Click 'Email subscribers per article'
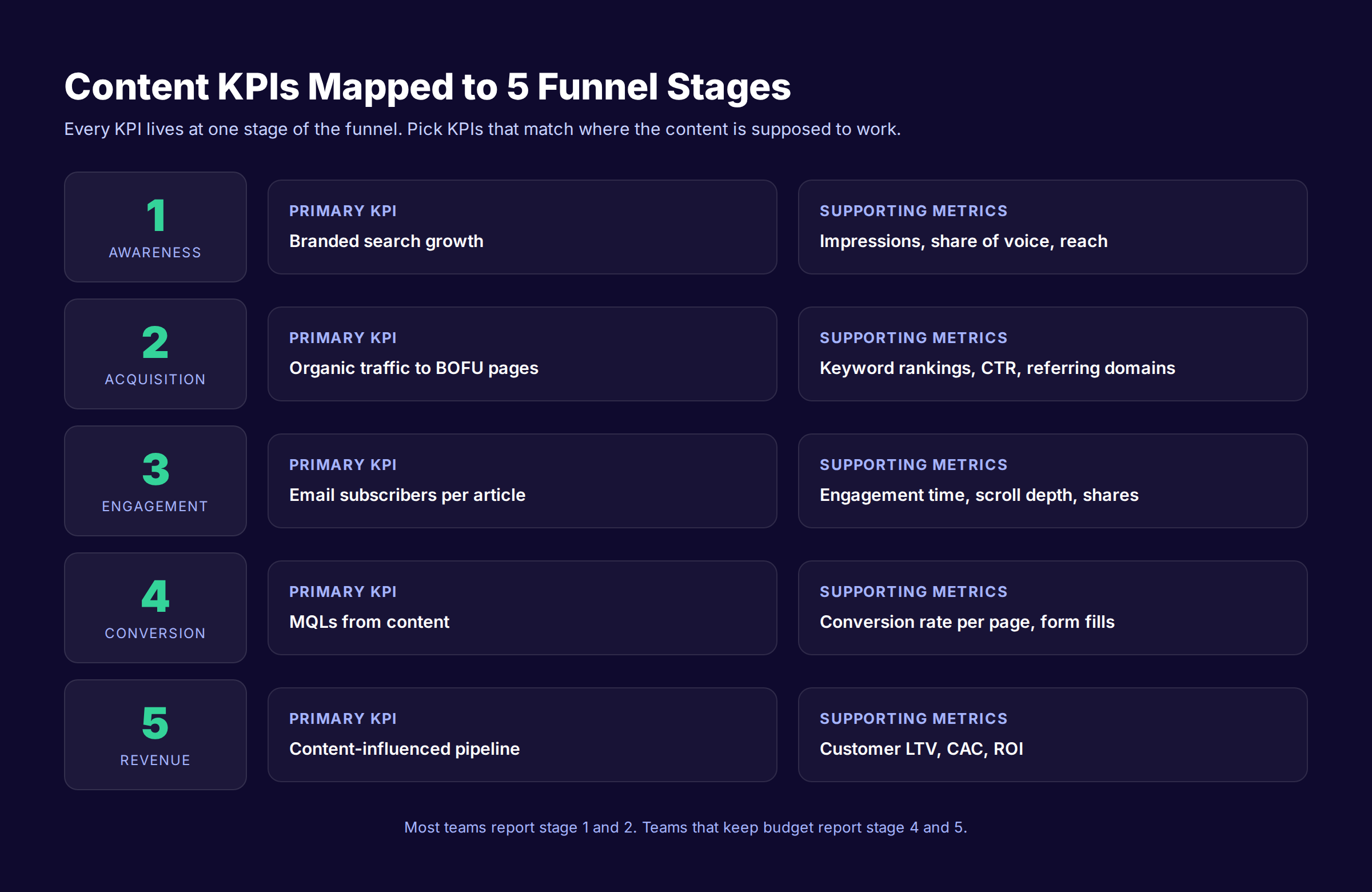This screenshot has width=1372, height=892. (x=407, y=495)
